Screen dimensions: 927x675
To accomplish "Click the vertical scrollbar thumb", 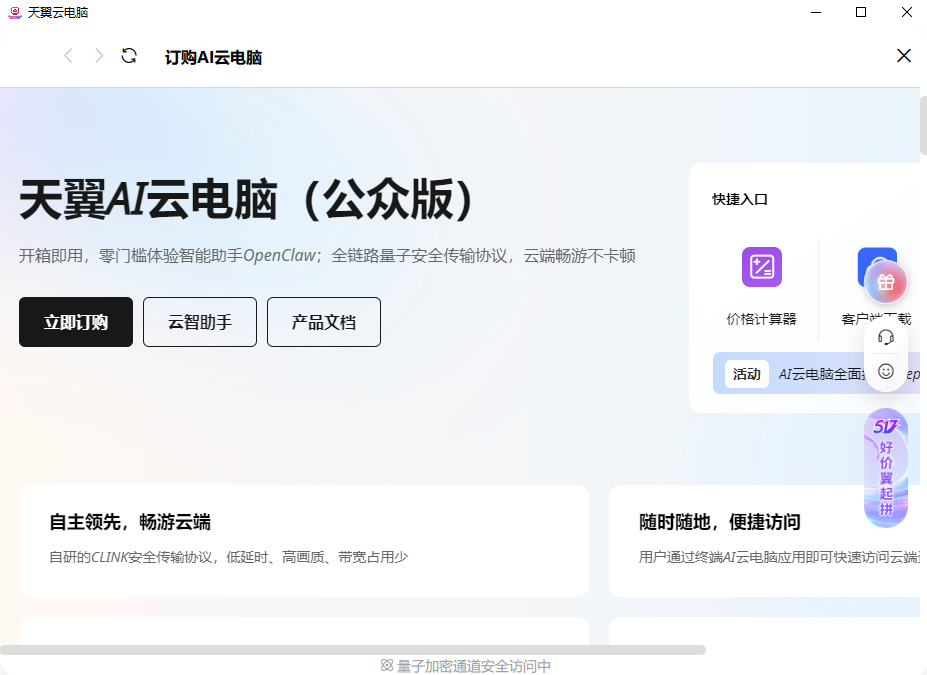I will point(923,125).
